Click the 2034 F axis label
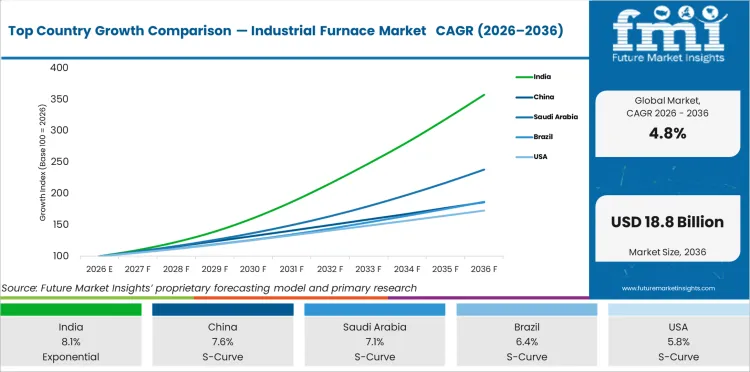 tap(407, 269)
